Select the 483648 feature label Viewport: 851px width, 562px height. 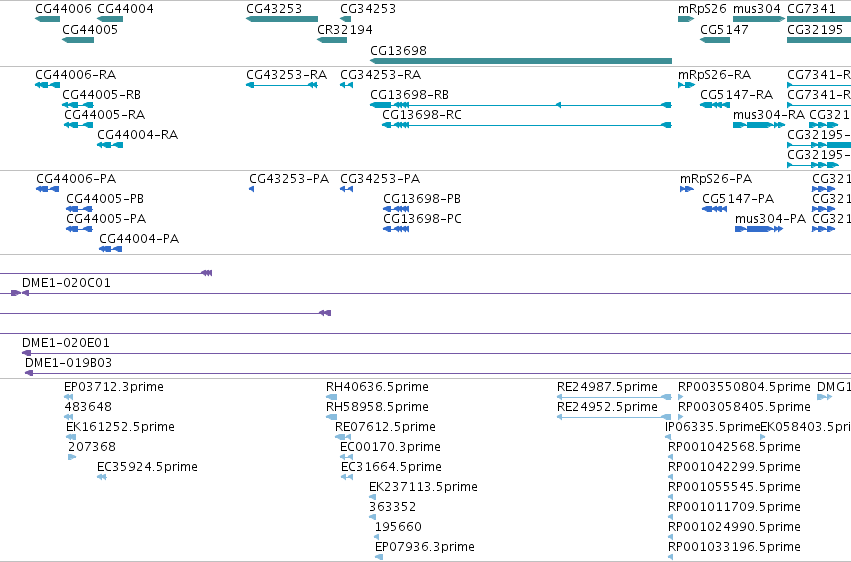coord(88,407)
